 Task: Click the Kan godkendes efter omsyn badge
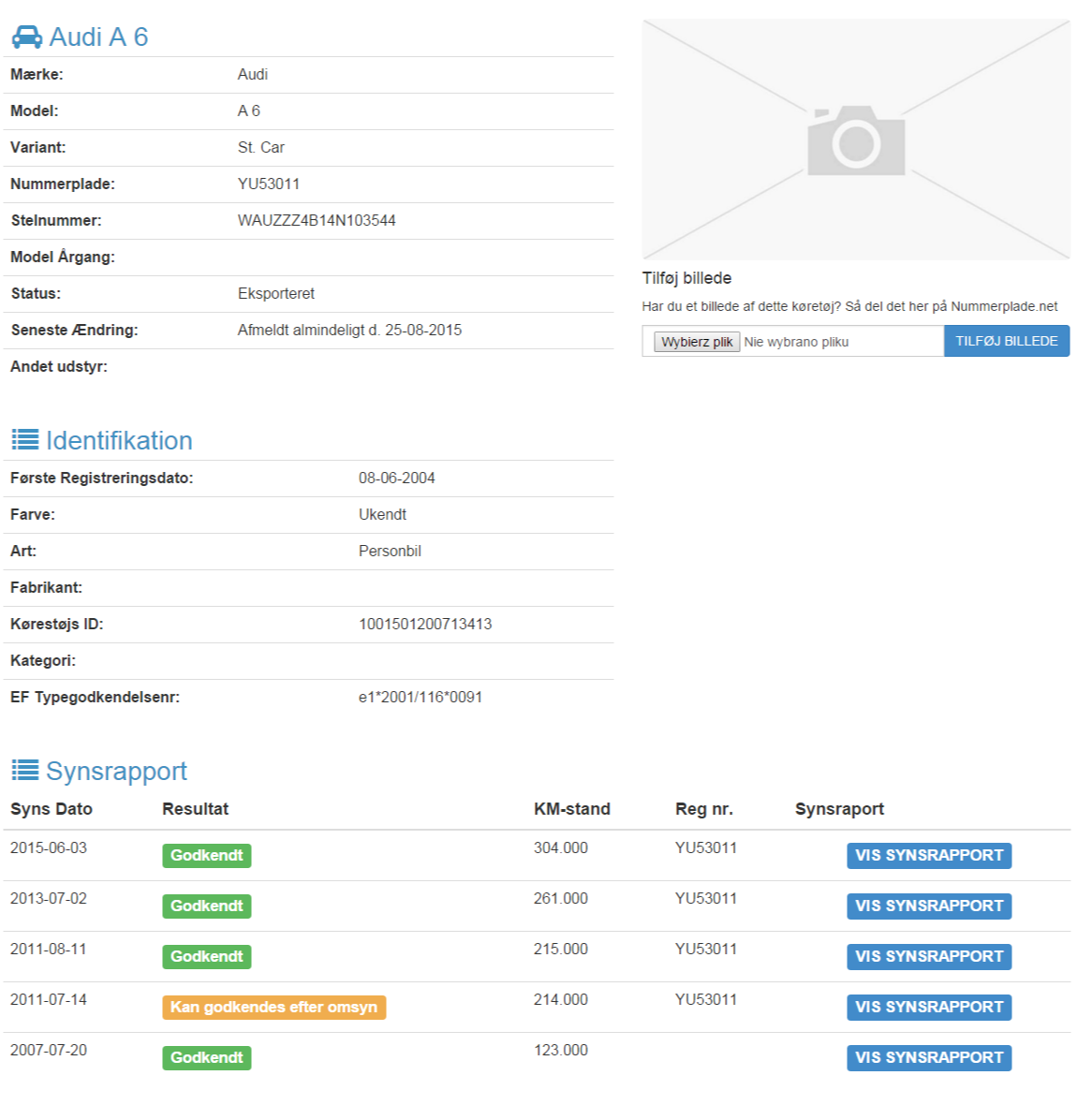[273, 1008]
